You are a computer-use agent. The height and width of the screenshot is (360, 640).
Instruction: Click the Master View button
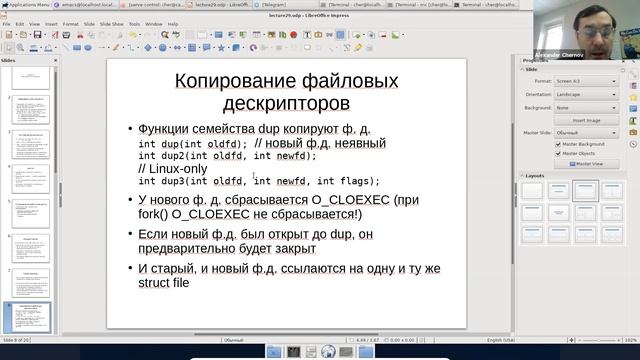coord(586,164)
